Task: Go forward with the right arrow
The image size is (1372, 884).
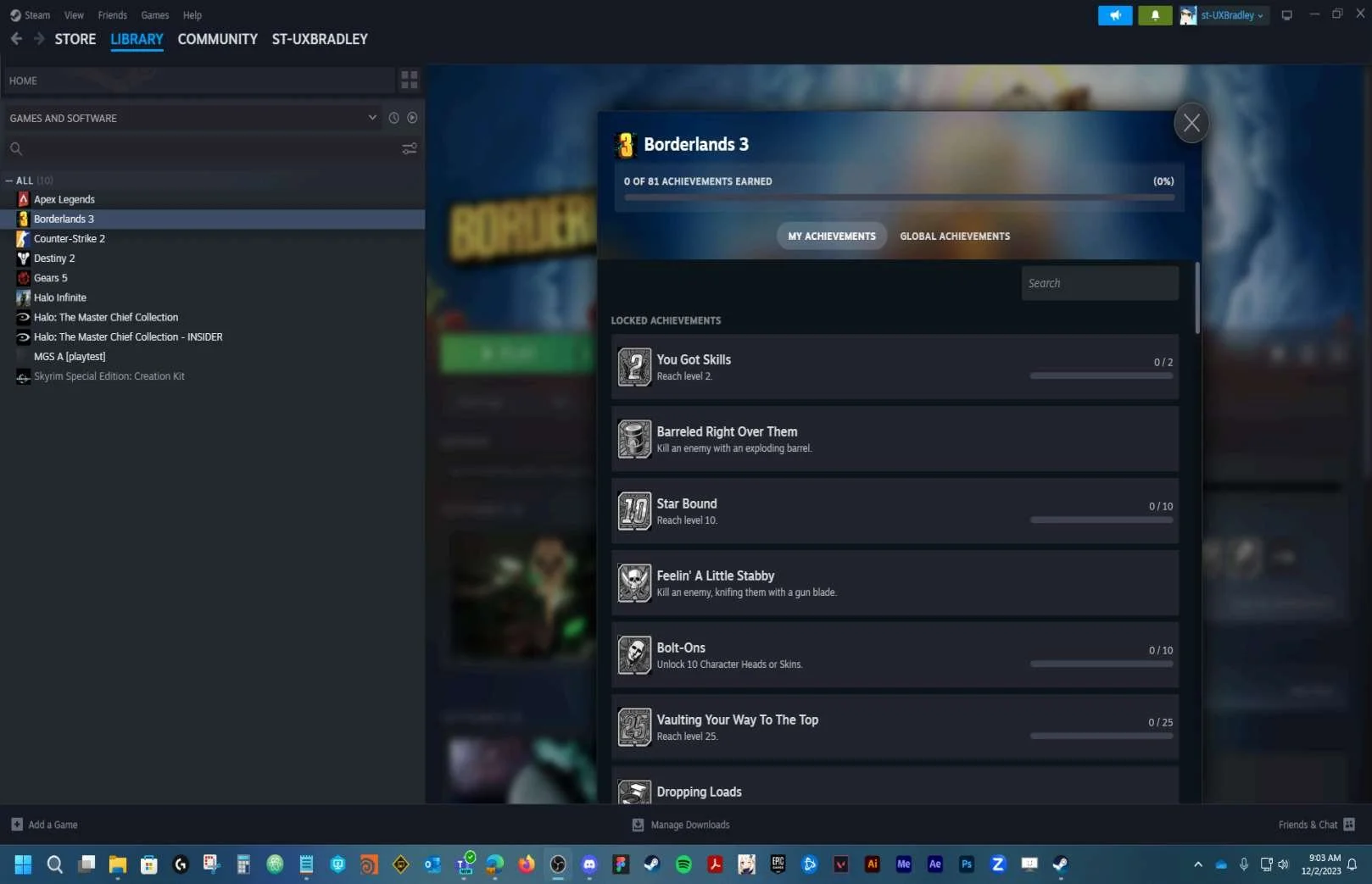Action: click(39, 39)
